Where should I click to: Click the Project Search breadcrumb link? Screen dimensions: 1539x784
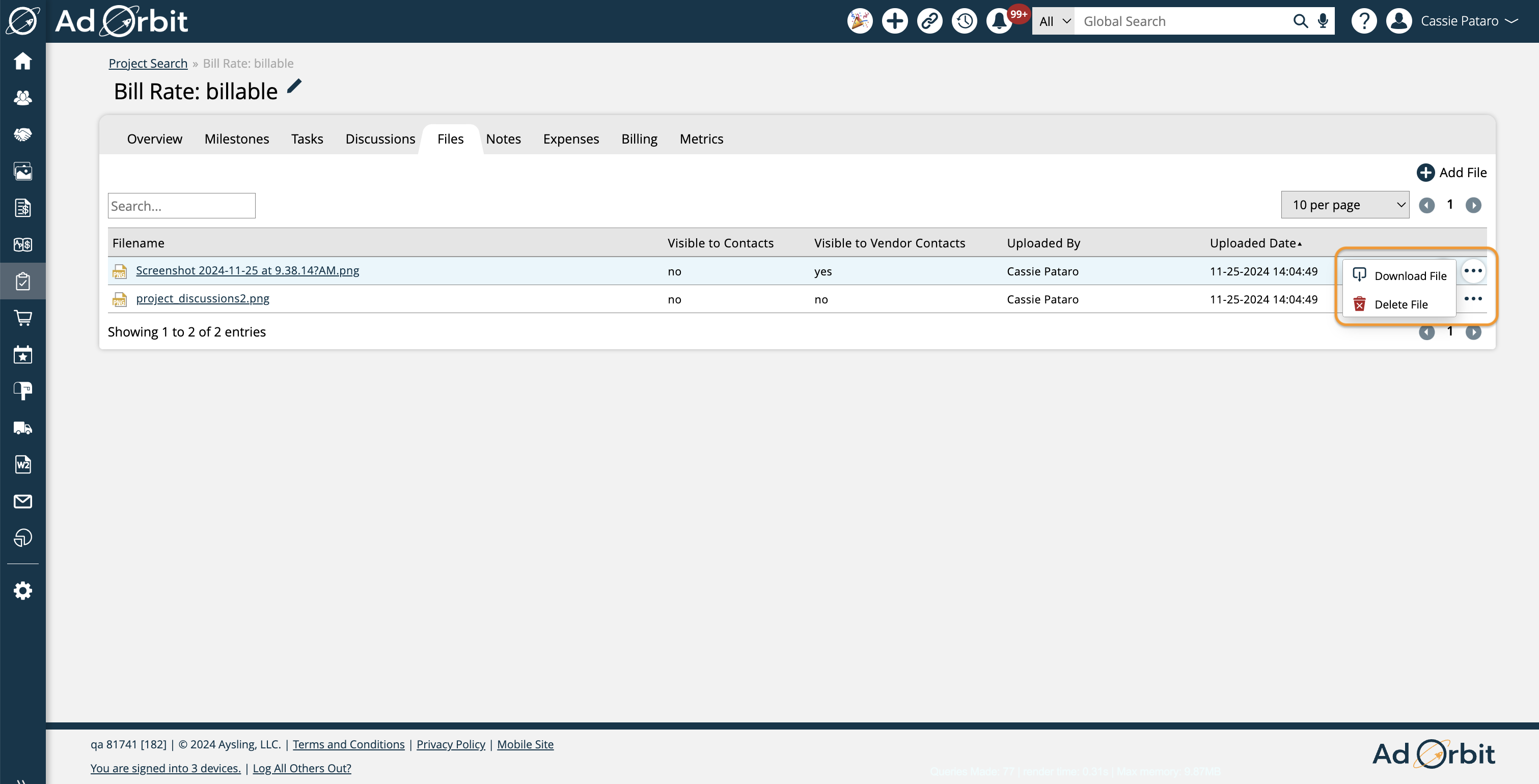click(148, 63)
